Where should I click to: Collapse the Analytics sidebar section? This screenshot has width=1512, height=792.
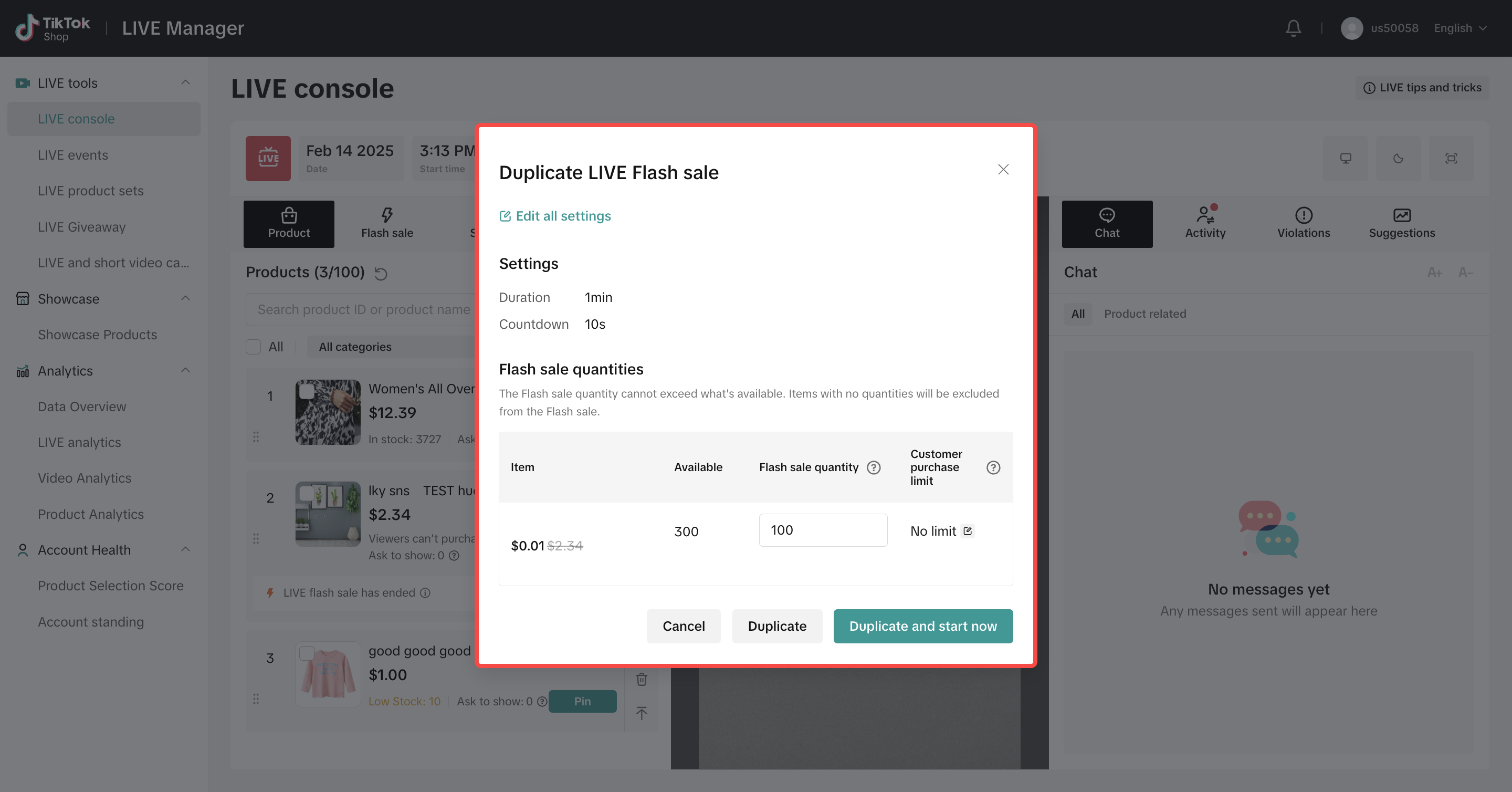[185, 370]
